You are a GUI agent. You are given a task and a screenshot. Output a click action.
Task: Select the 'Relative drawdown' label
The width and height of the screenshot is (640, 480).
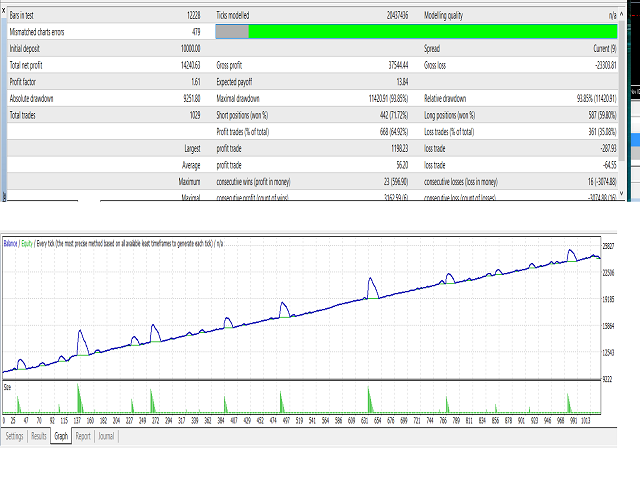445,99
